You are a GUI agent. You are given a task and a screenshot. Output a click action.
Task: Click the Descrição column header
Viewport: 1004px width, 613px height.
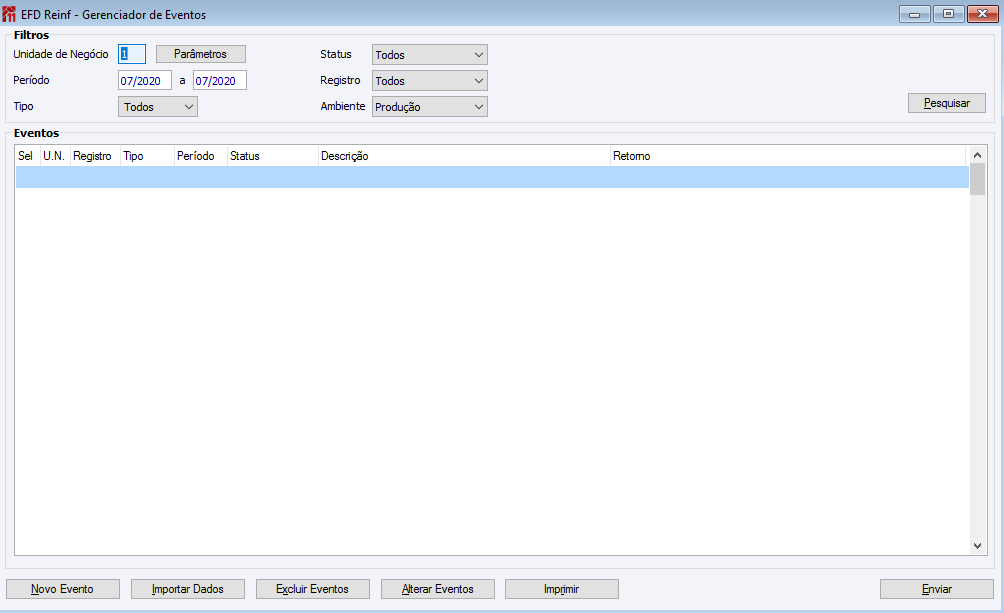464,156
